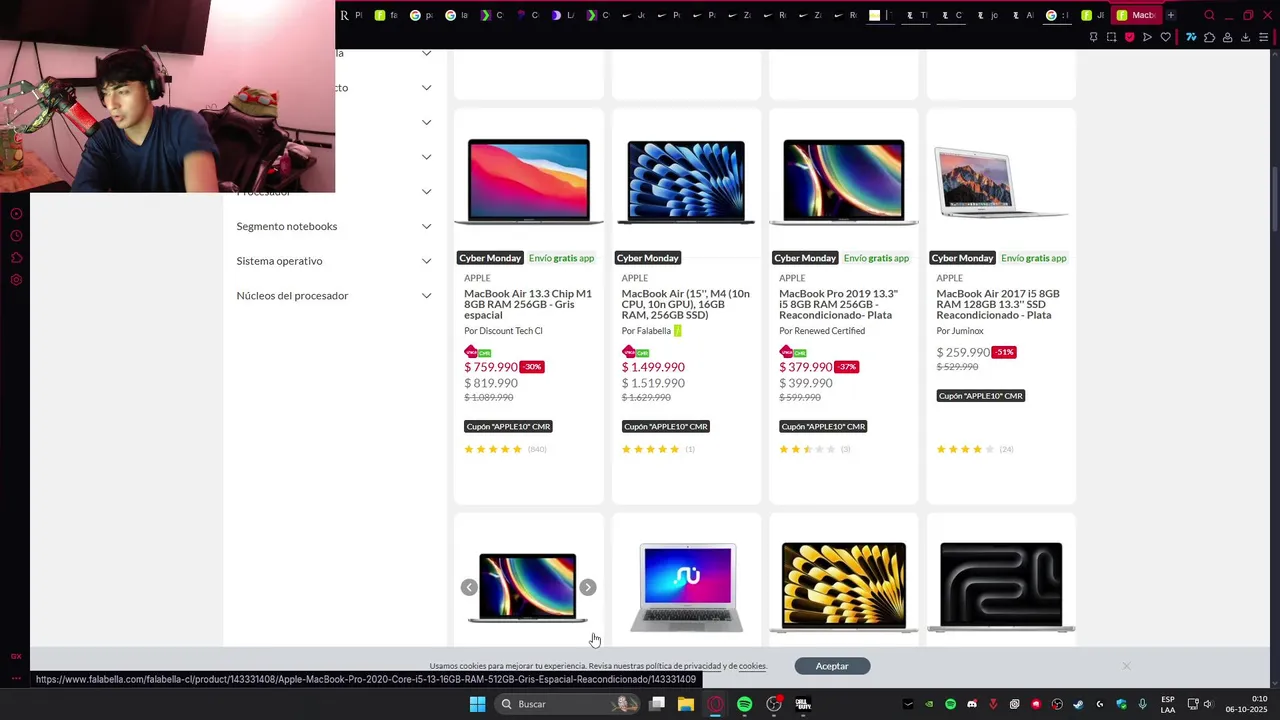Click MacBook Air 2017 silver thumbnail
This screenshot has width=1280, height=720.
1001,181
